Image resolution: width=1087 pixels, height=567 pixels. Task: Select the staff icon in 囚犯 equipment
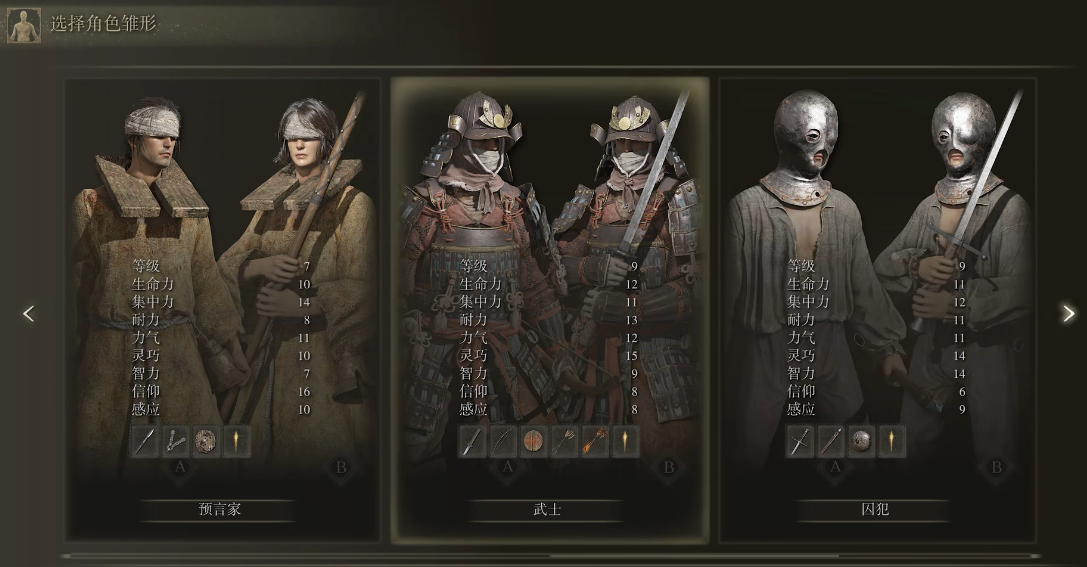coord(830,441)
